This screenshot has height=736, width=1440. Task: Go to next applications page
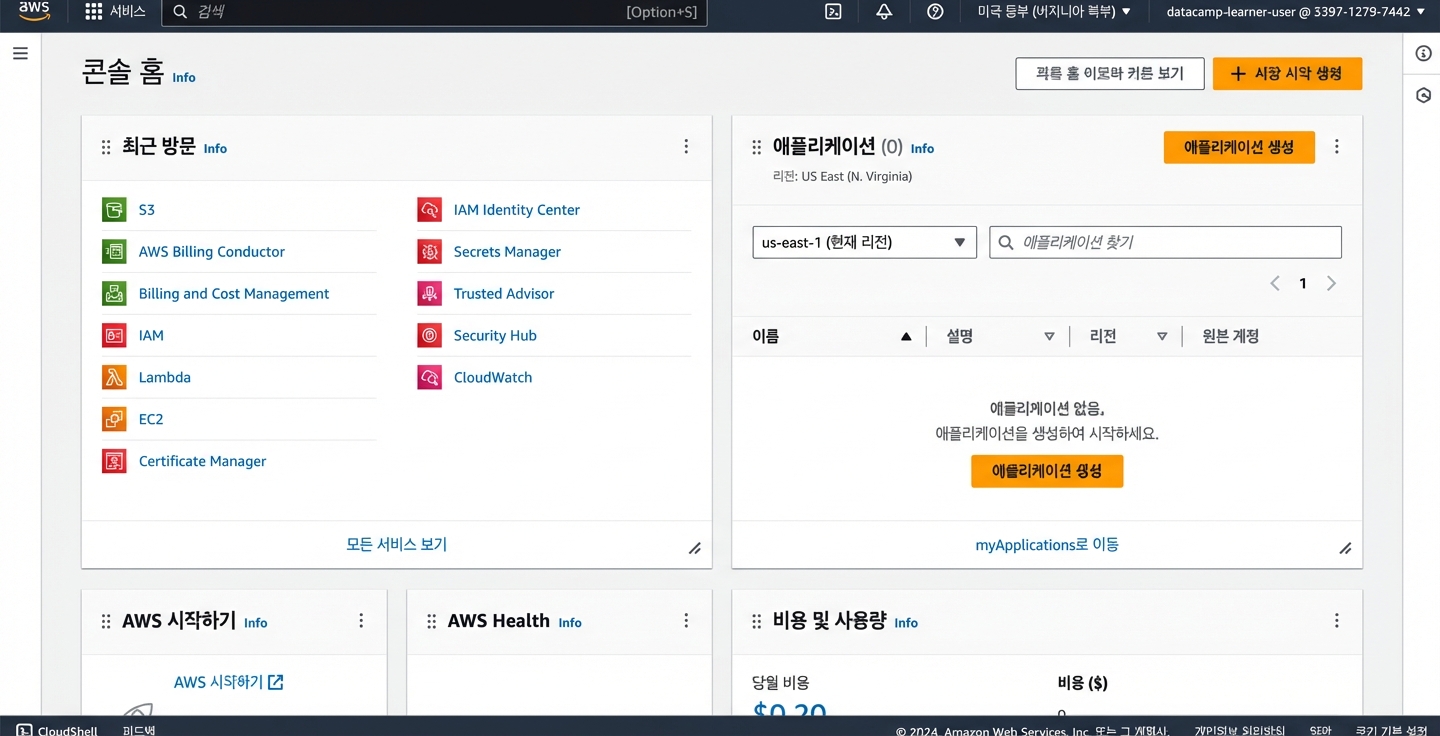pyautogui.click(x=1331, y=284)
